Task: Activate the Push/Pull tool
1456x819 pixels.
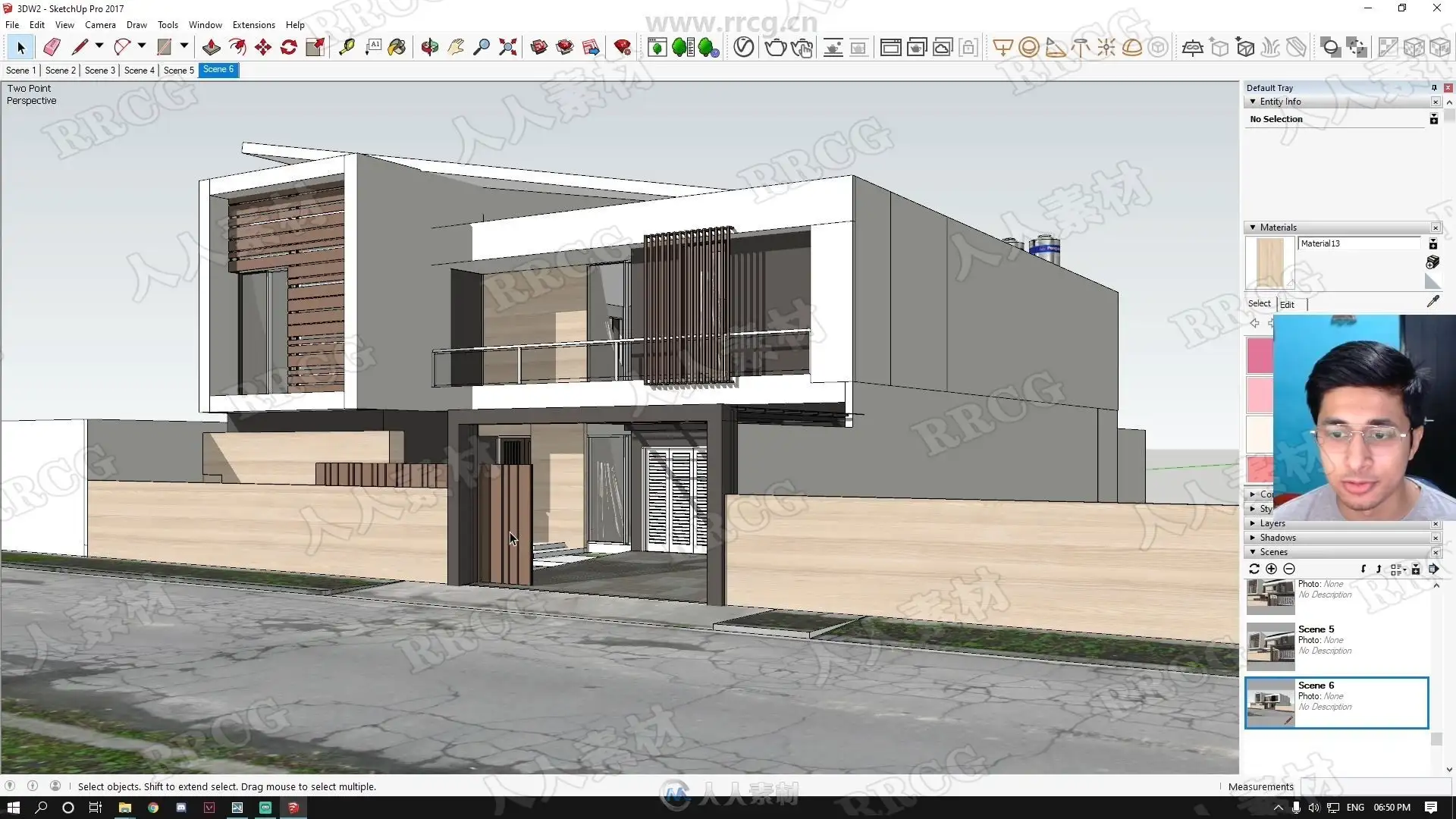Action: coord(212,47)
